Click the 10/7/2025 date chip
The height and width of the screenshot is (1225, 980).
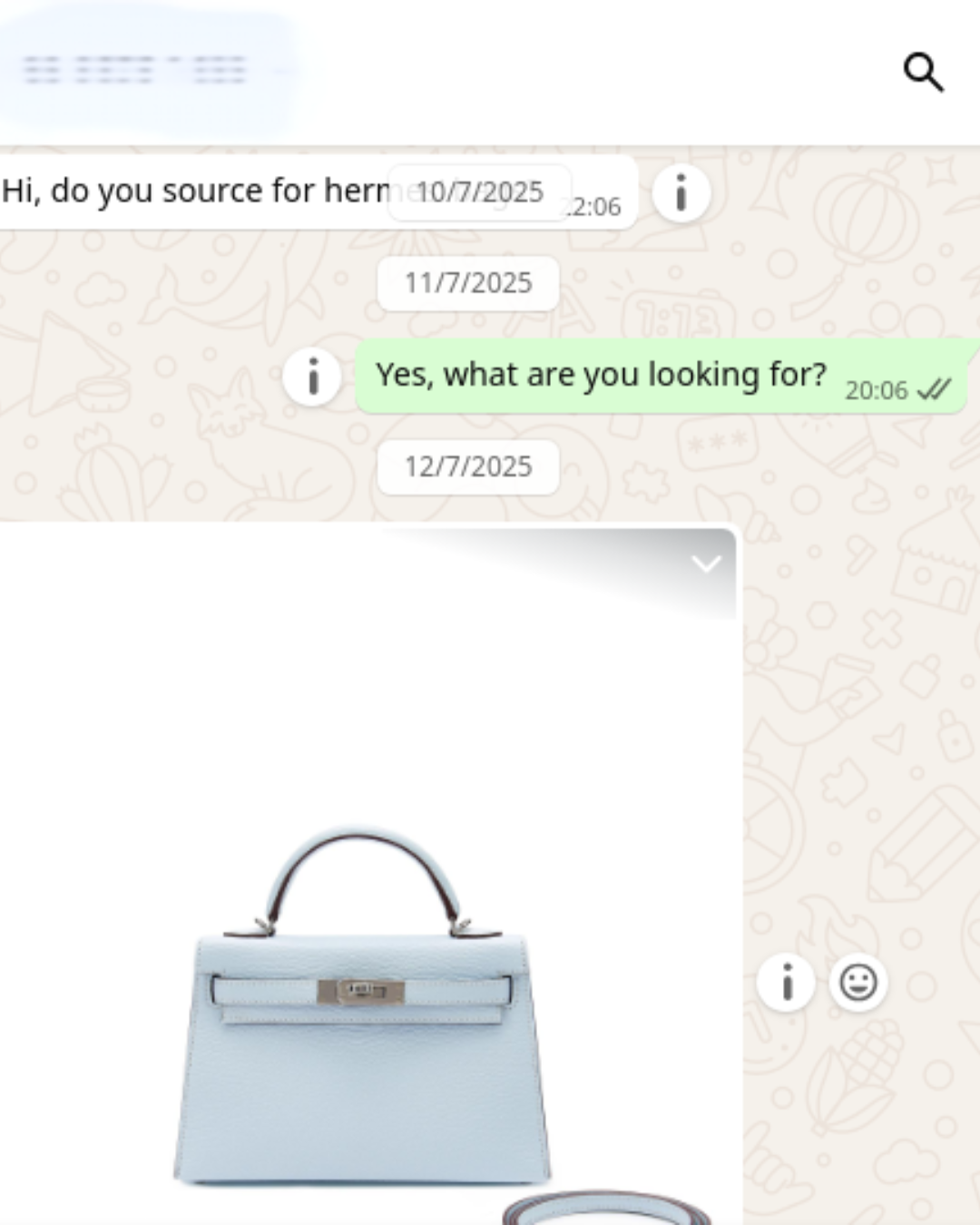pyautogui.click(x=480, y=192)
